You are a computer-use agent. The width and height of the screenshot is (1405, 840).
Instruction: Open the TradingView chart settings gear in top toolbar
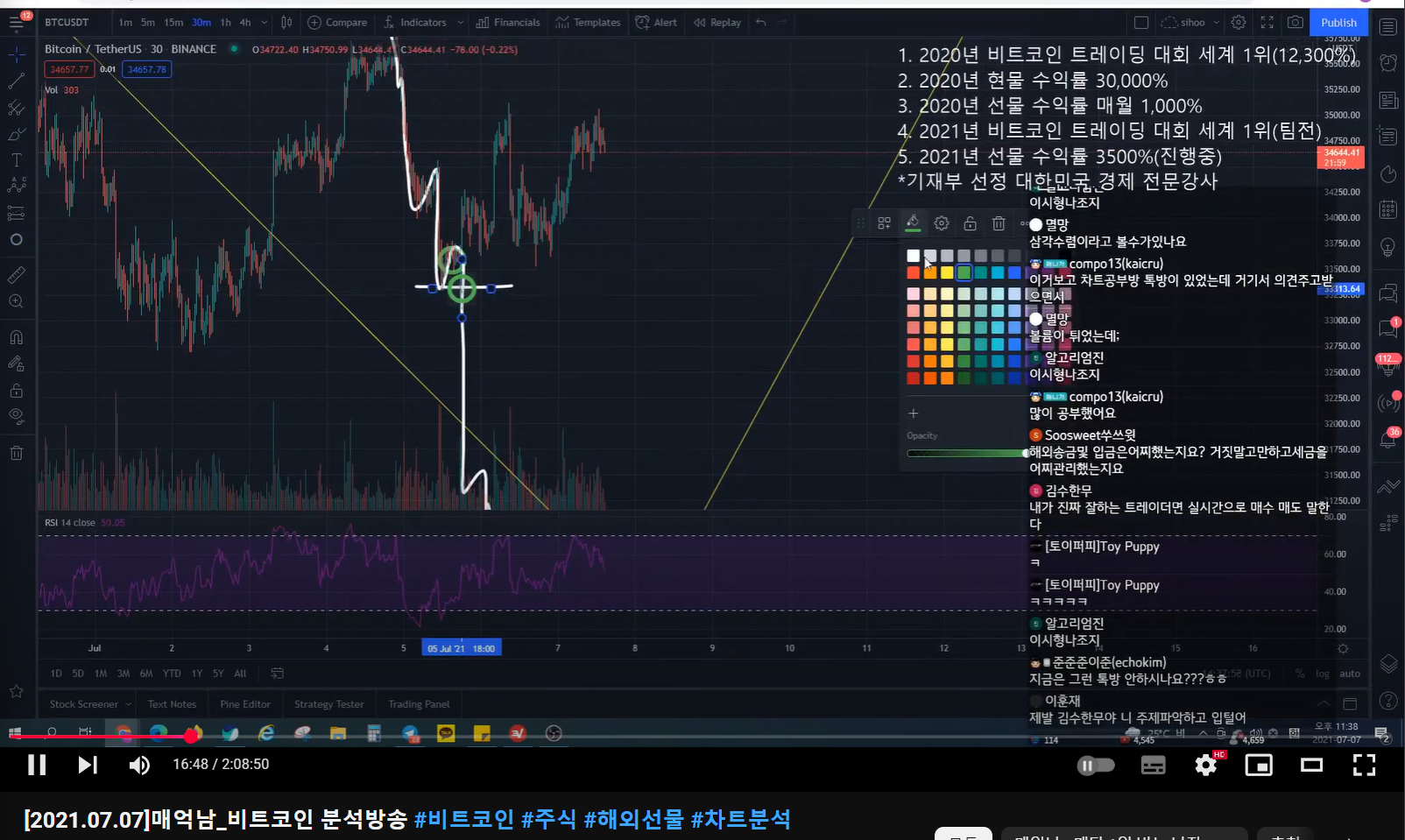tap(1239, 23)
